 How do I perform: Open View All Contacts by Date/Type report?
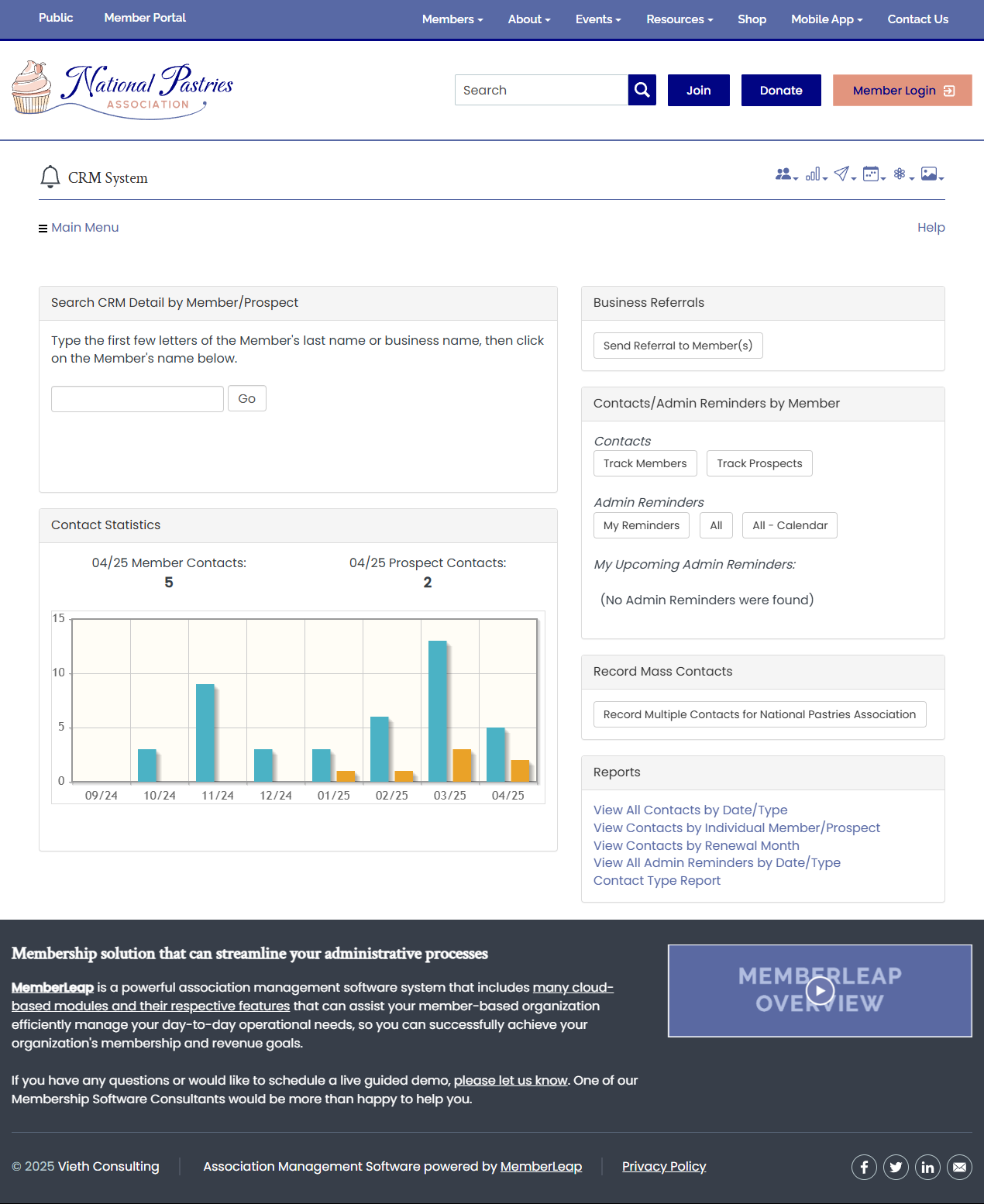[x=690, y=810]
